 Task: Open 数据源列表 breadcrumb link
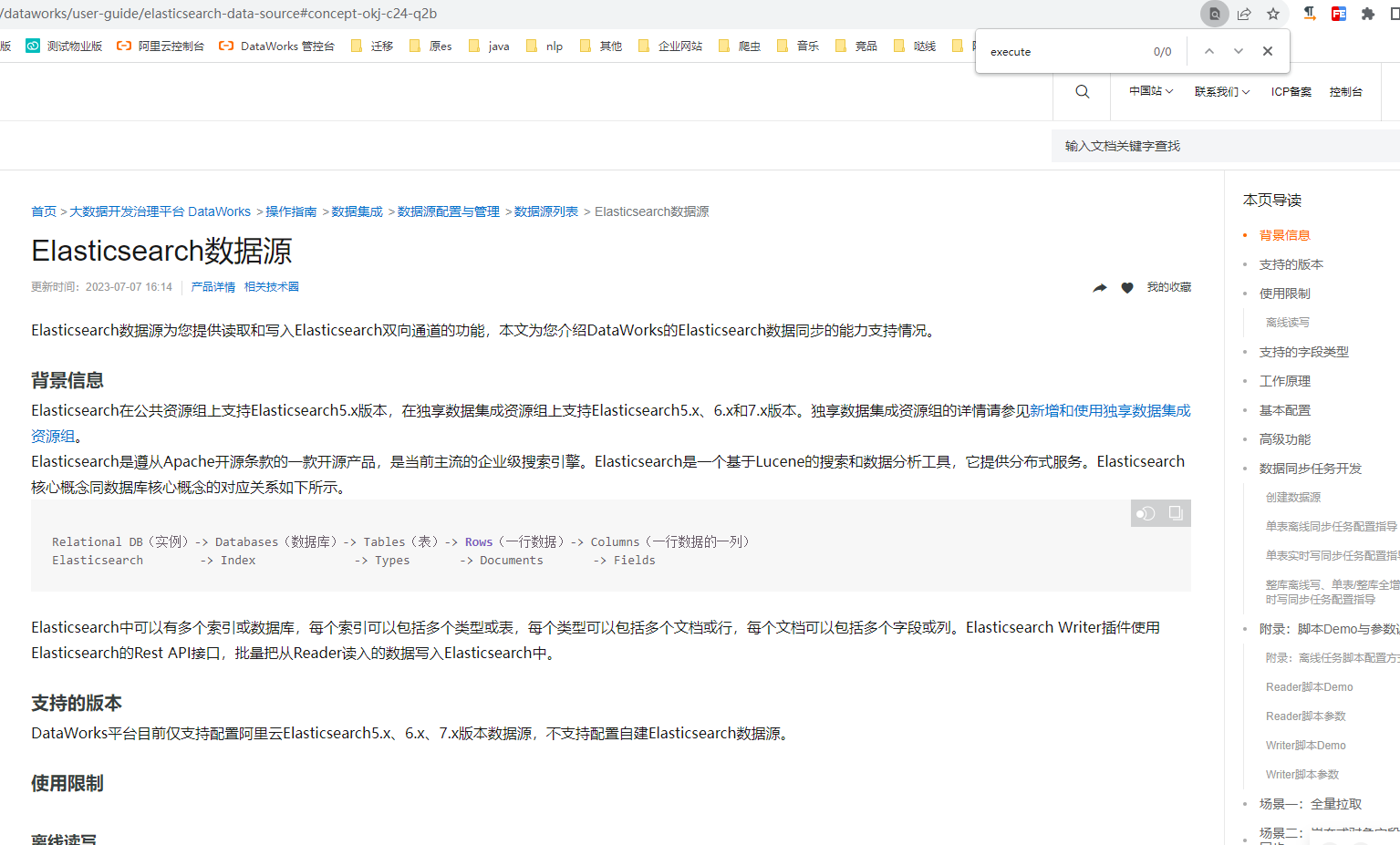[x=546, y=211]
